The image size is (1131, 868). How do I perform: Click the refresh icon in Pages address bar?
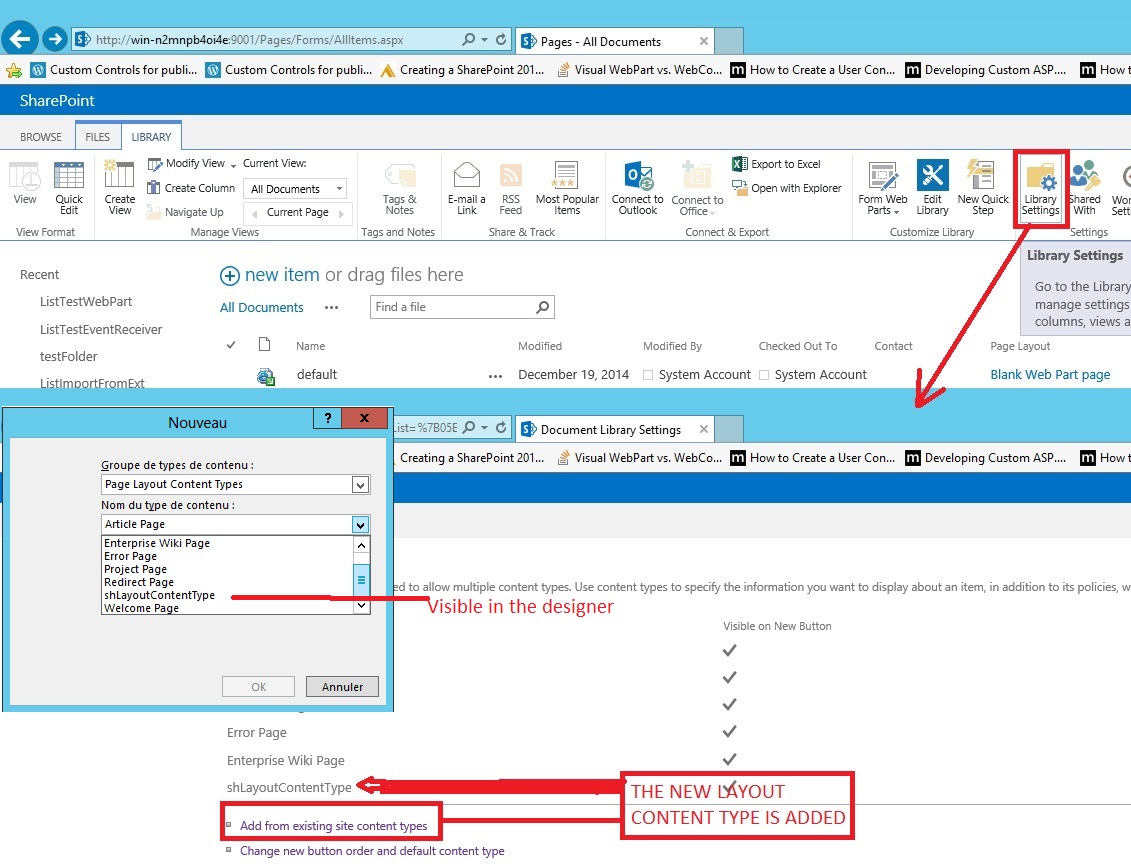501,39
